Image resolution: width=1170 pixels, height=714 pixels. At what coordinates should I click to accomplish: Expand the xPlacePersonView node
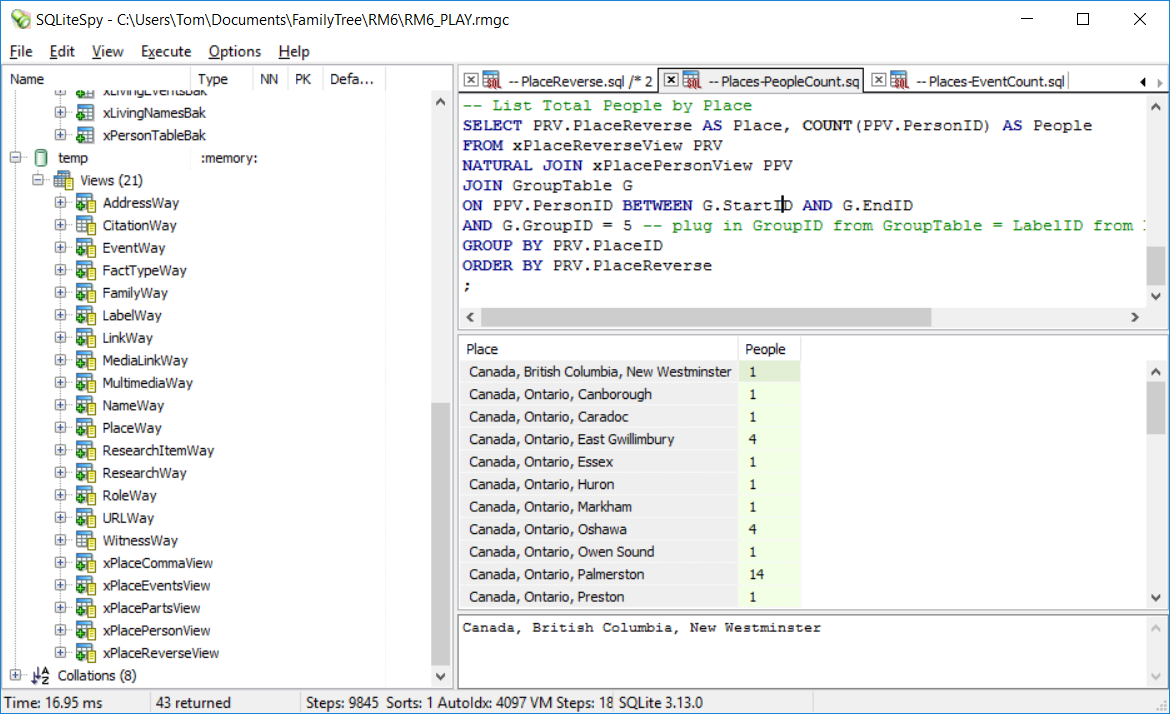[60, 630]
